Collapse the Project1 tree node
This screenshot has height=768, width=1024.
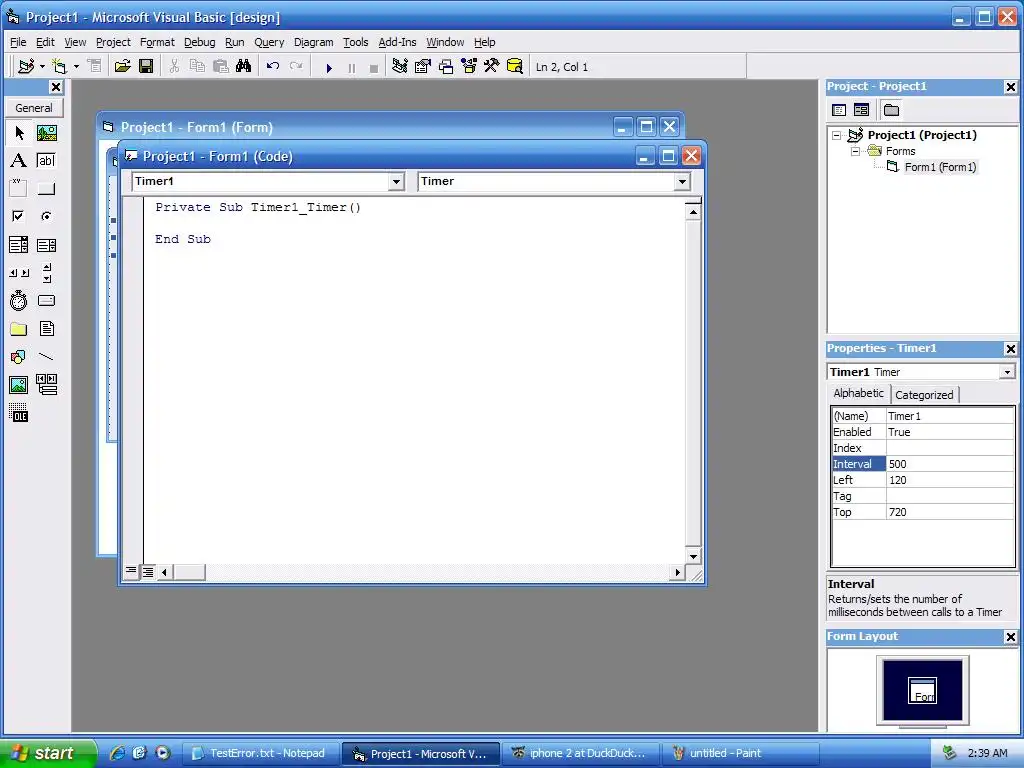[x=837, y=135]
